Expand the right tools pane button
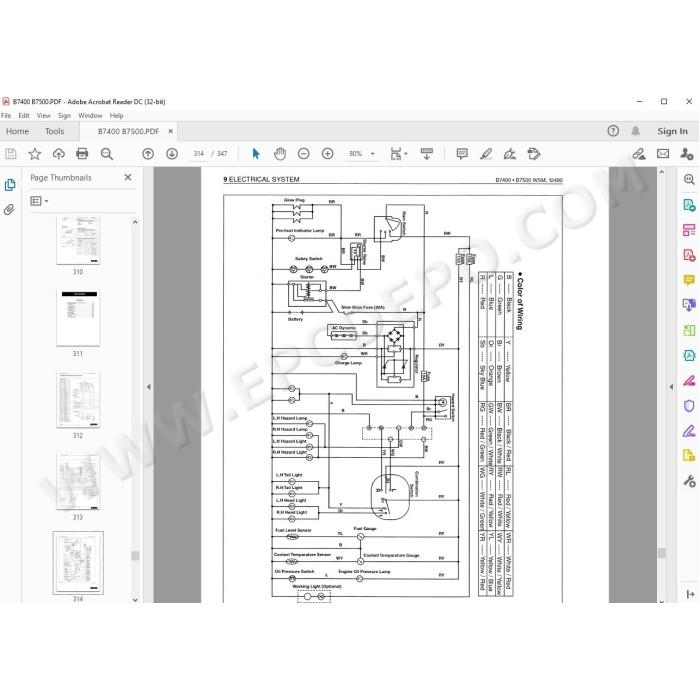The image size is (700, 700). point(690,594)
